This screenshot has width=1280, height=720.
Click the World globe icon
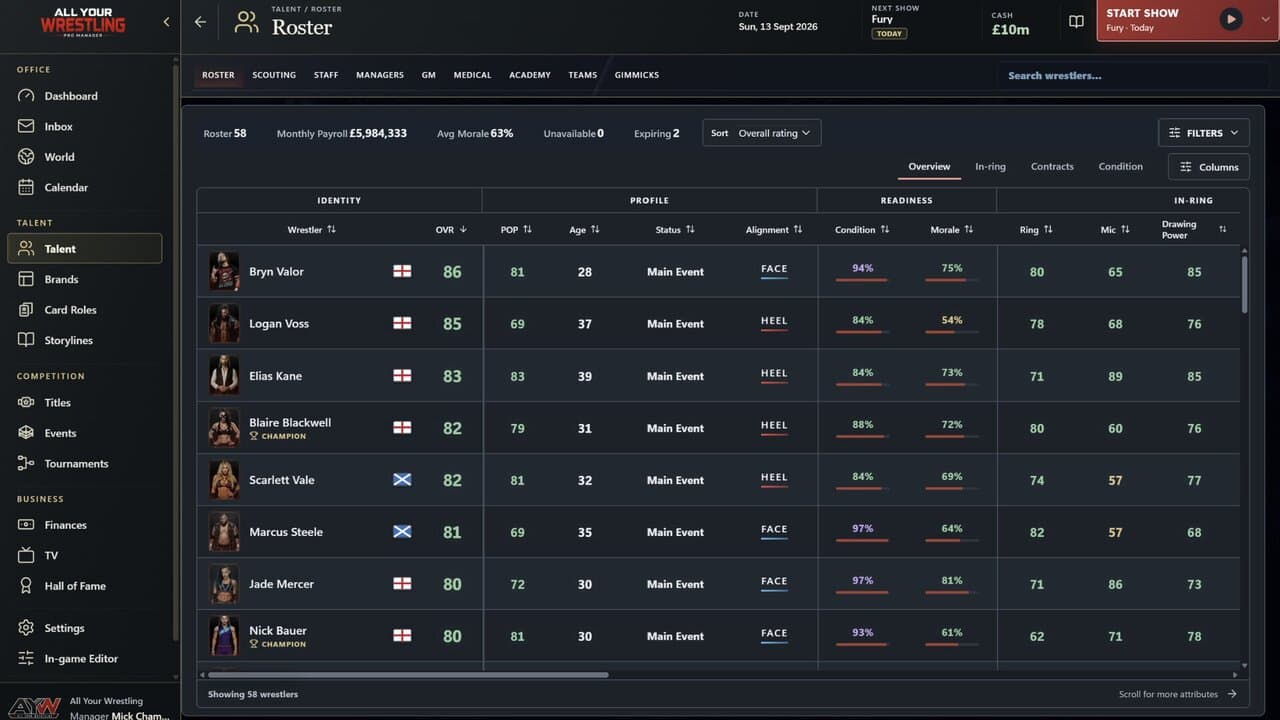[26, 157]
